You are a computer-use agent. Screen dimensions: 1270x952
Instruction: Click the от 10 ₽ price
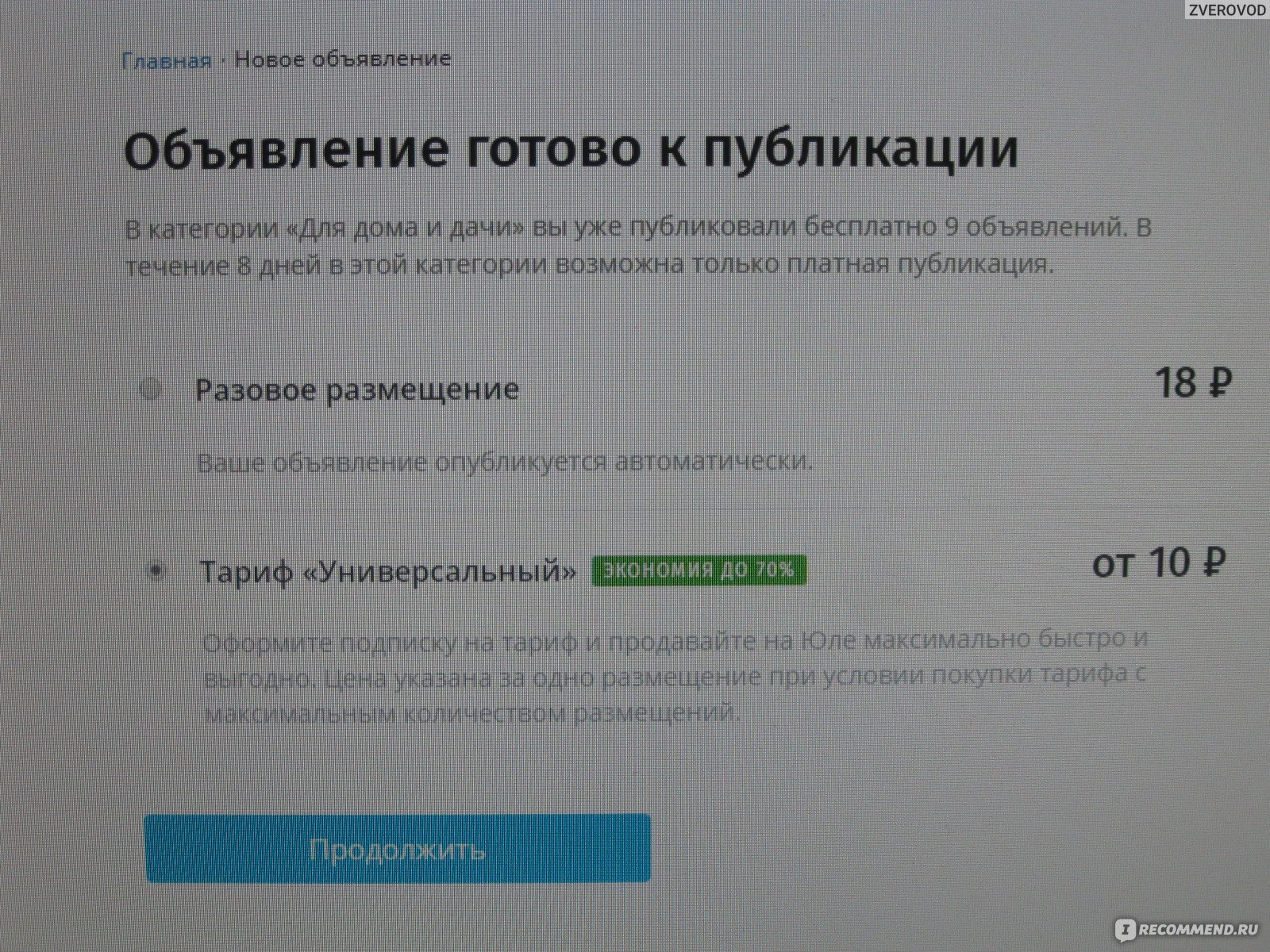1160,564
